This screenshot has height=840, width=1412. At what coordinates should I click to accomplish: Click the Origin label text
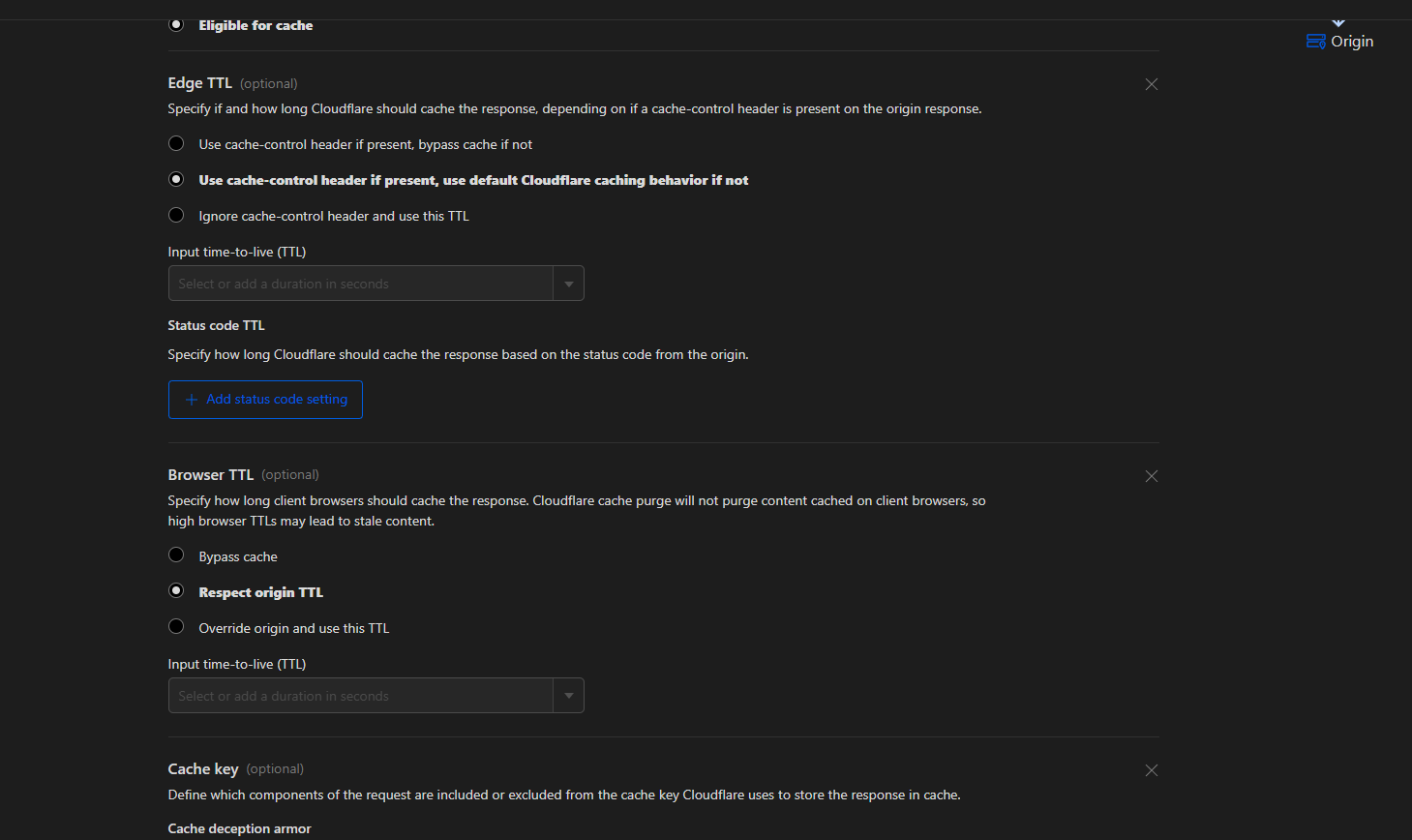point(1352,42)
